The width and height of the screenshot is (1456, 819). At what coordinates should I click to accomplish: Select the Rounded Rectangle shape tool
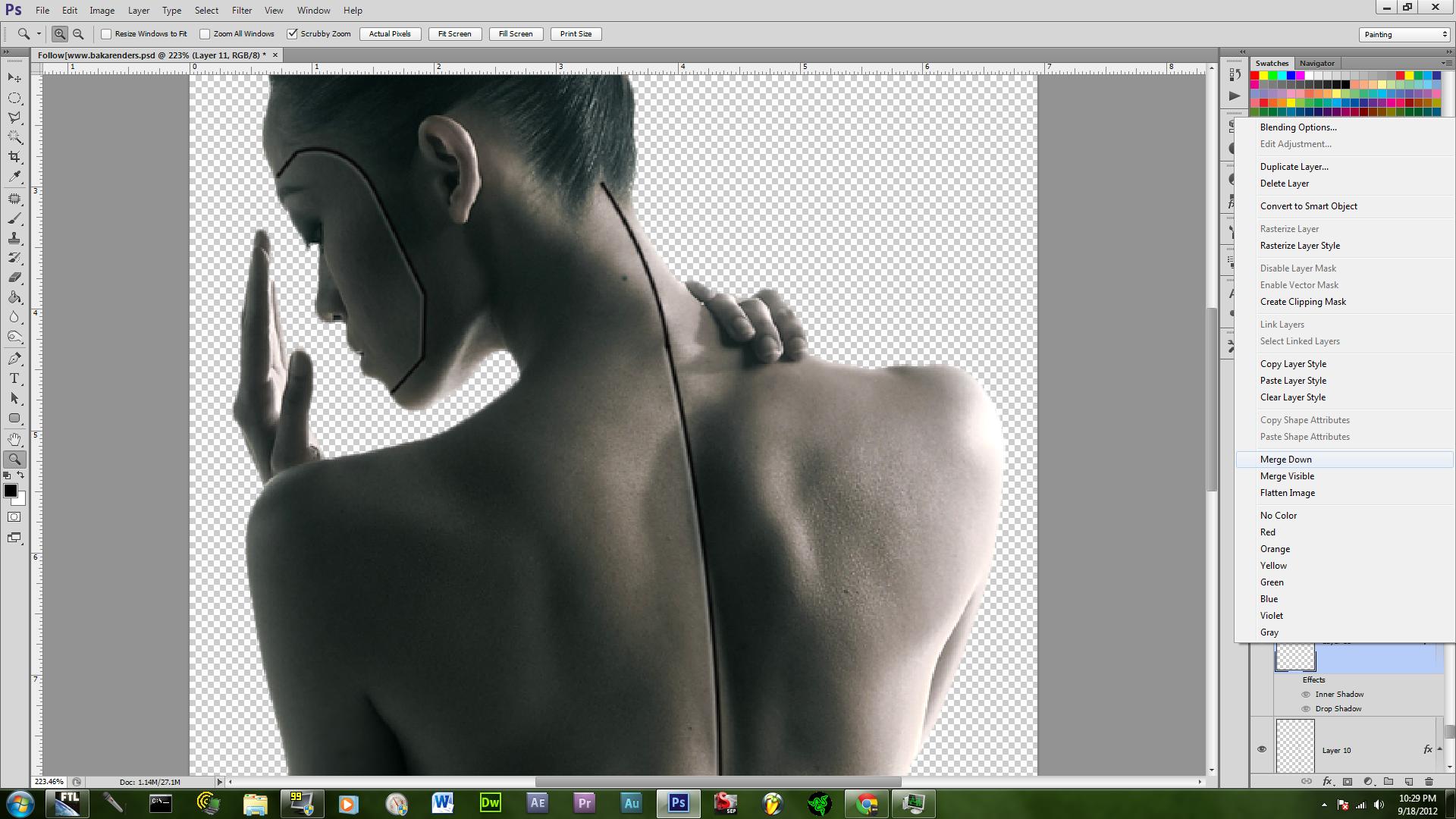(14, 418)
